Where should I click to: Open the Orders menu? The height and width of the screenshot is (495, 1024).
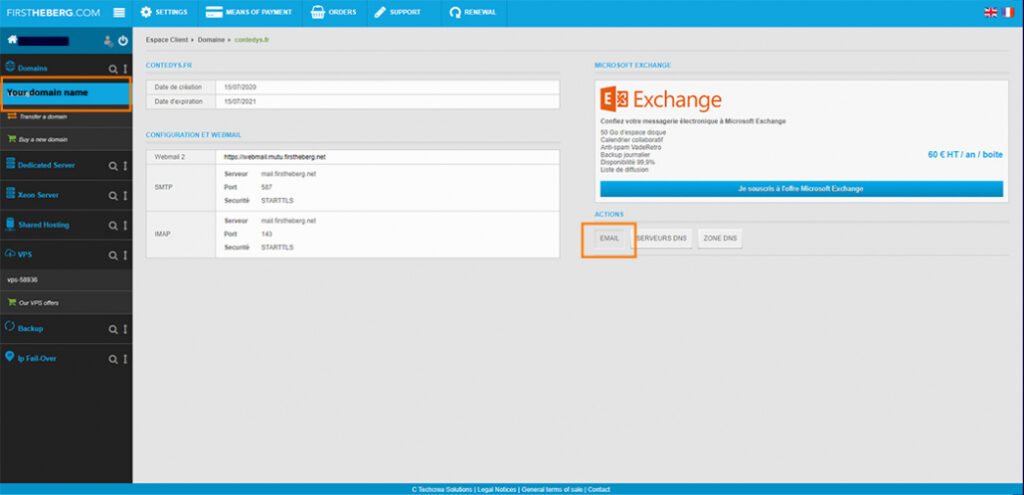point(334,12)
